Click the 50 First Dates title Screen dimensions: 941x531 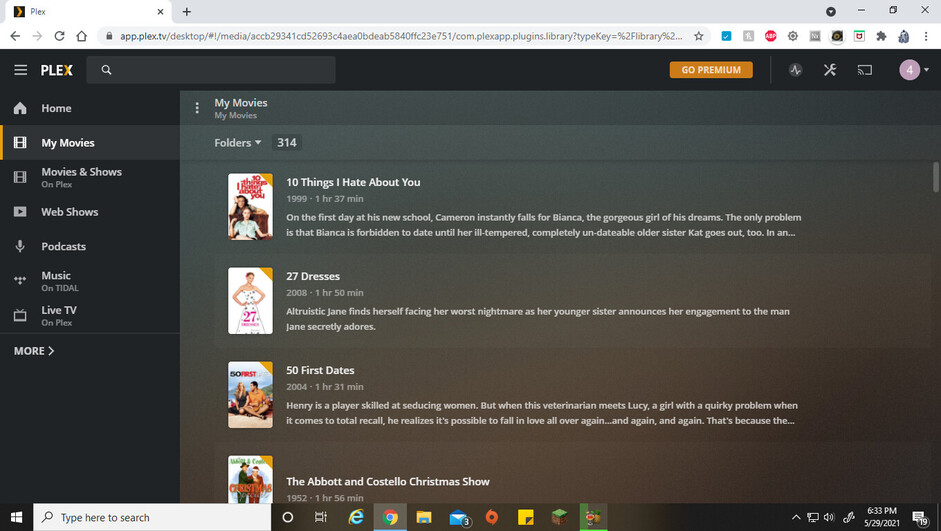(320, 370)
